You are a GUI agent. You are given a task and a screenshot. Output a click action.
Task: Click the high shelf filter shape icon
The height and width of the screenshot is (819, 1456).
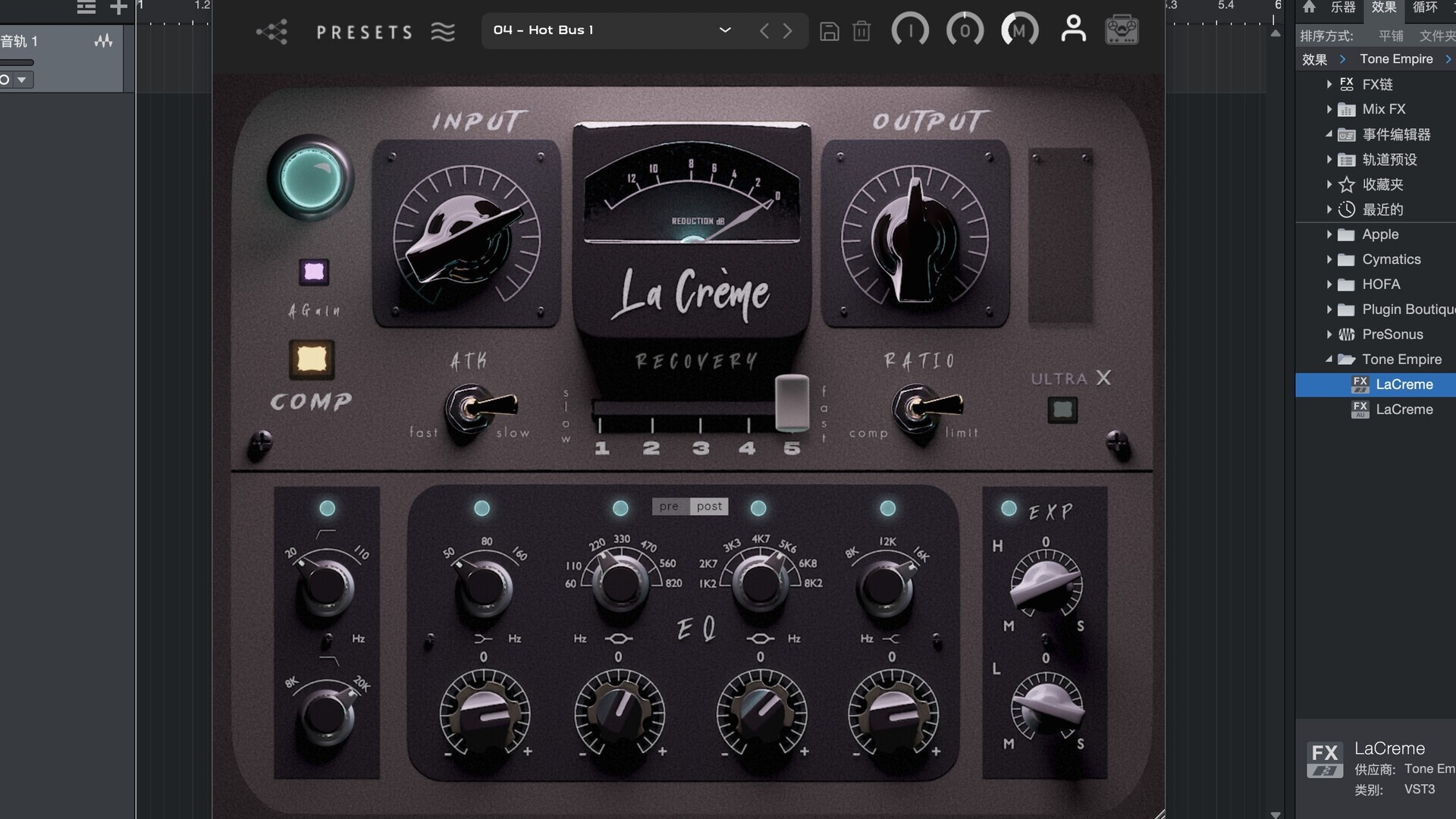[x=891, y=639]
